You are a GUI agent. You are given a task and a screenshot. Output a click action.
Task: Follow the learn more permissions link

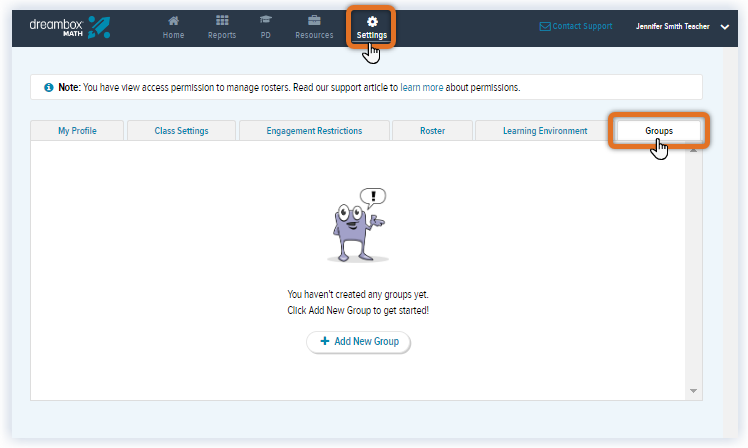pos(422,88)
